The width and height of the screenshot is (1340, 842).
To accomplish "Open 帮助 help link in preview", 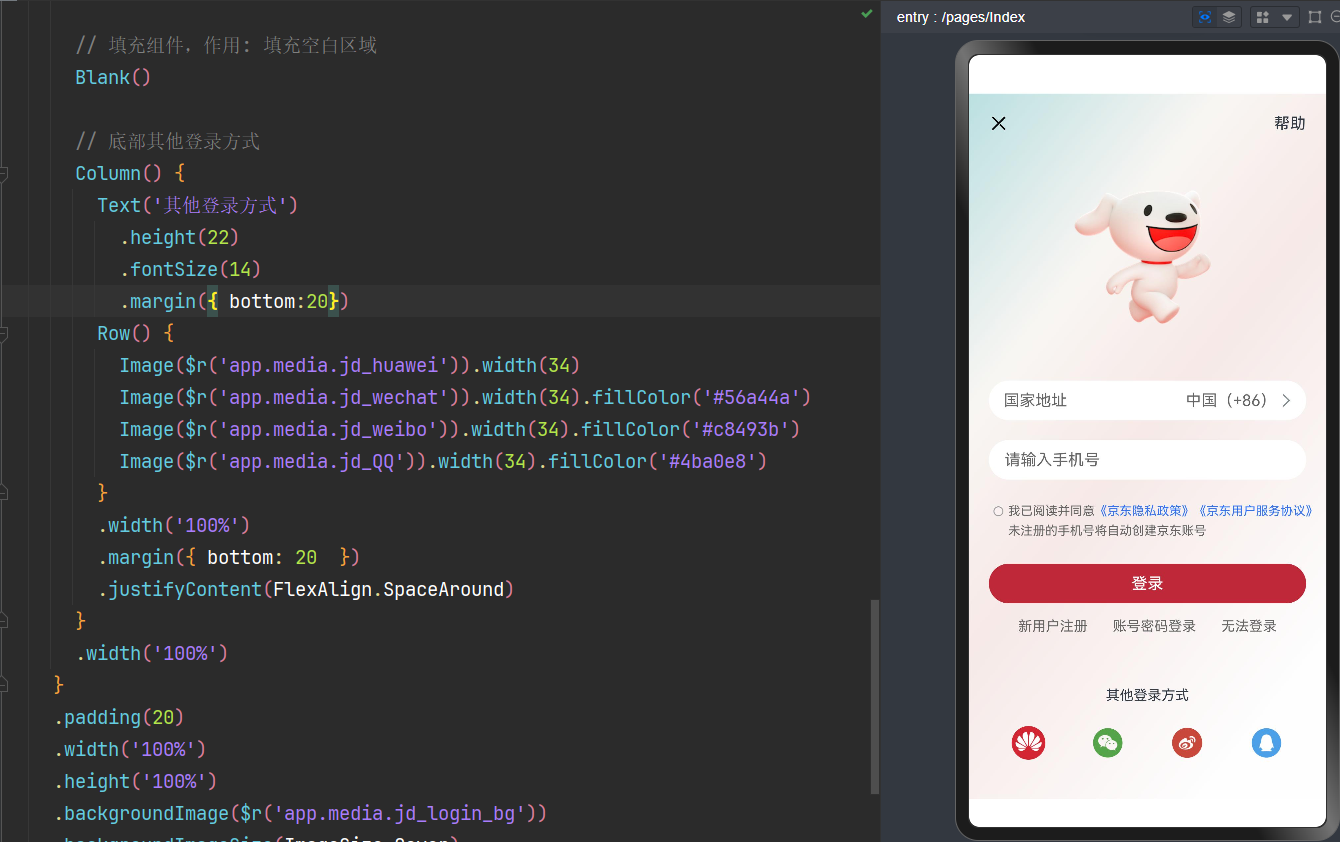I will point(1289,123).
